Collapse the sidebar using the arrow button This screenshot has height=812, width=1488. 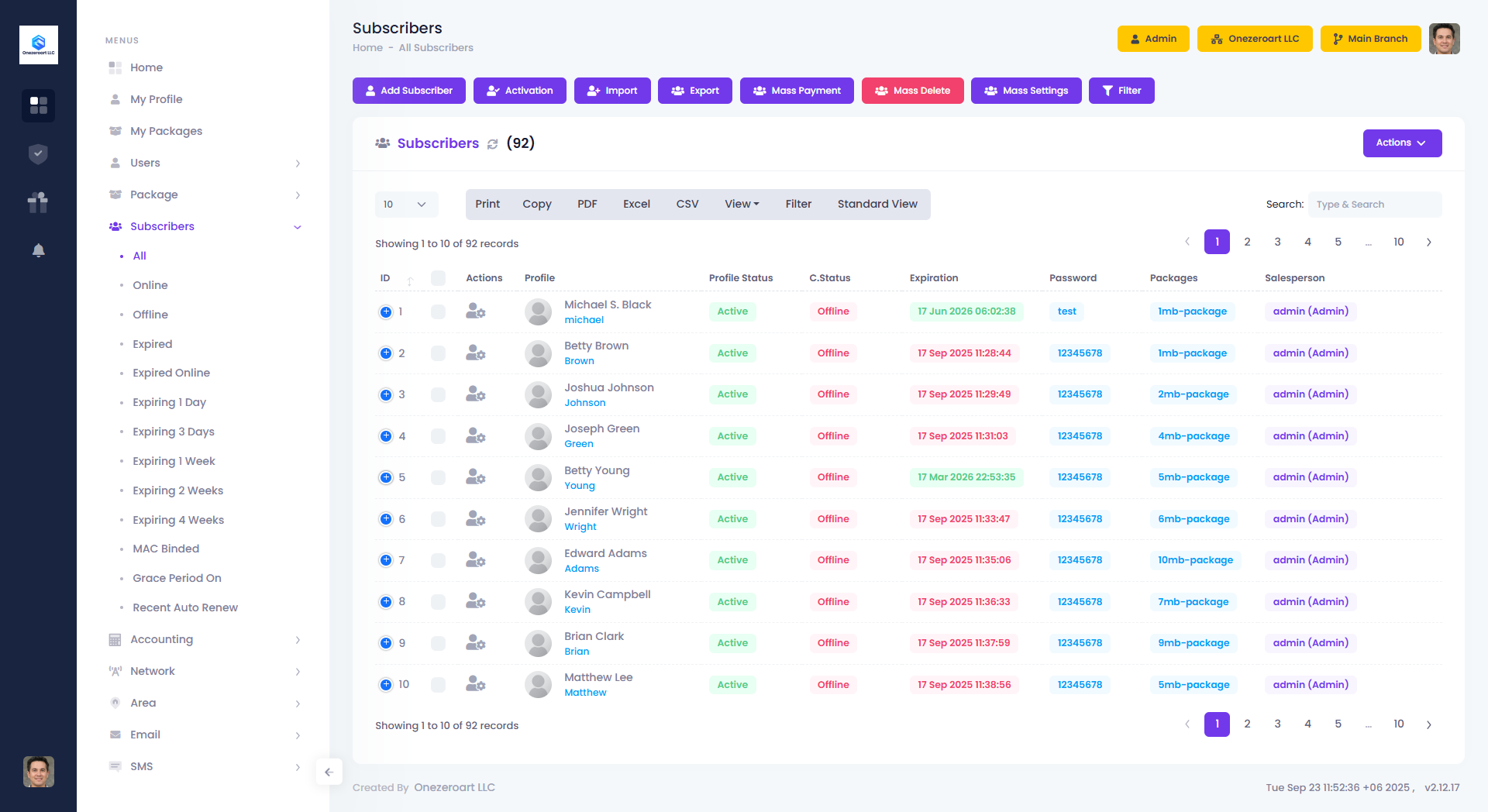click(329, 772)
